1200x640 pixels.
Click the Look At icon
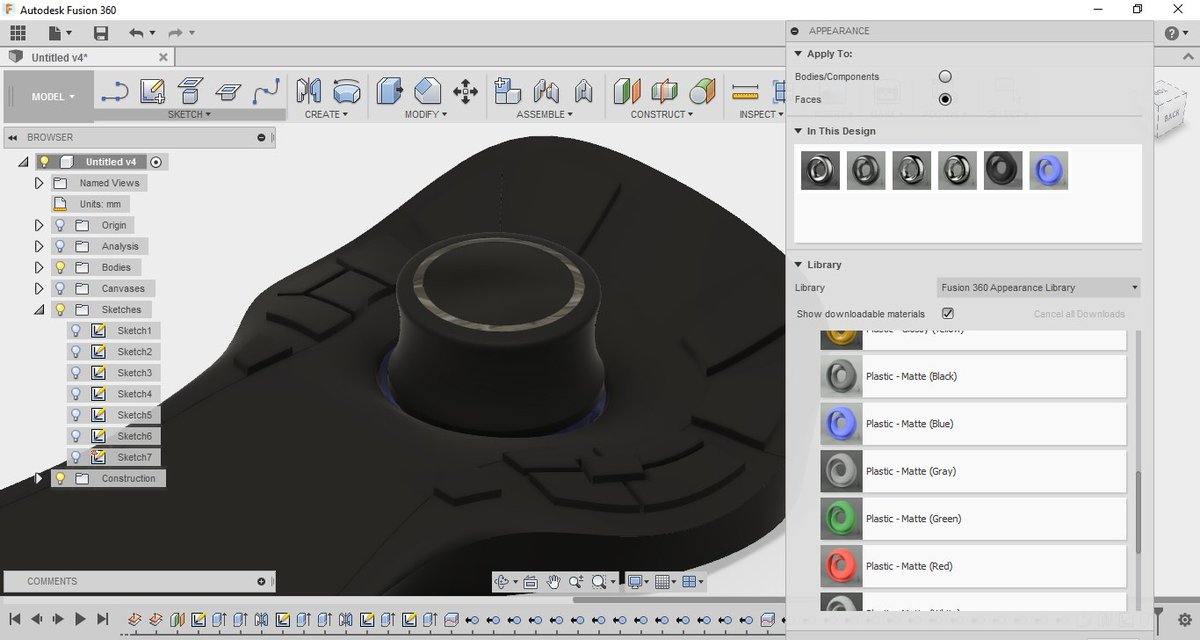click(530, 581)
